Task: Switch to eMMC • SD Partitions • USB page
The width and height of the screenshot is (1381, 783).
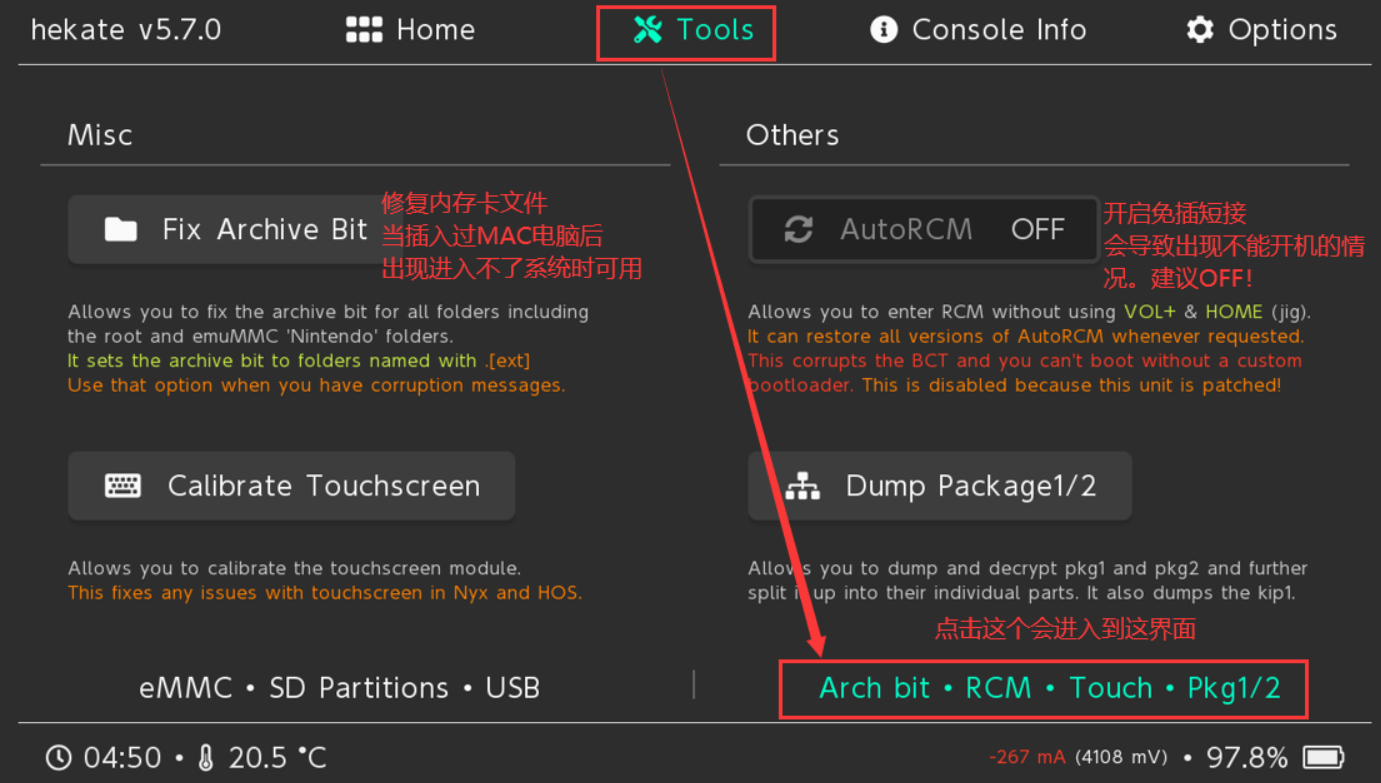Action: (339, 688)
